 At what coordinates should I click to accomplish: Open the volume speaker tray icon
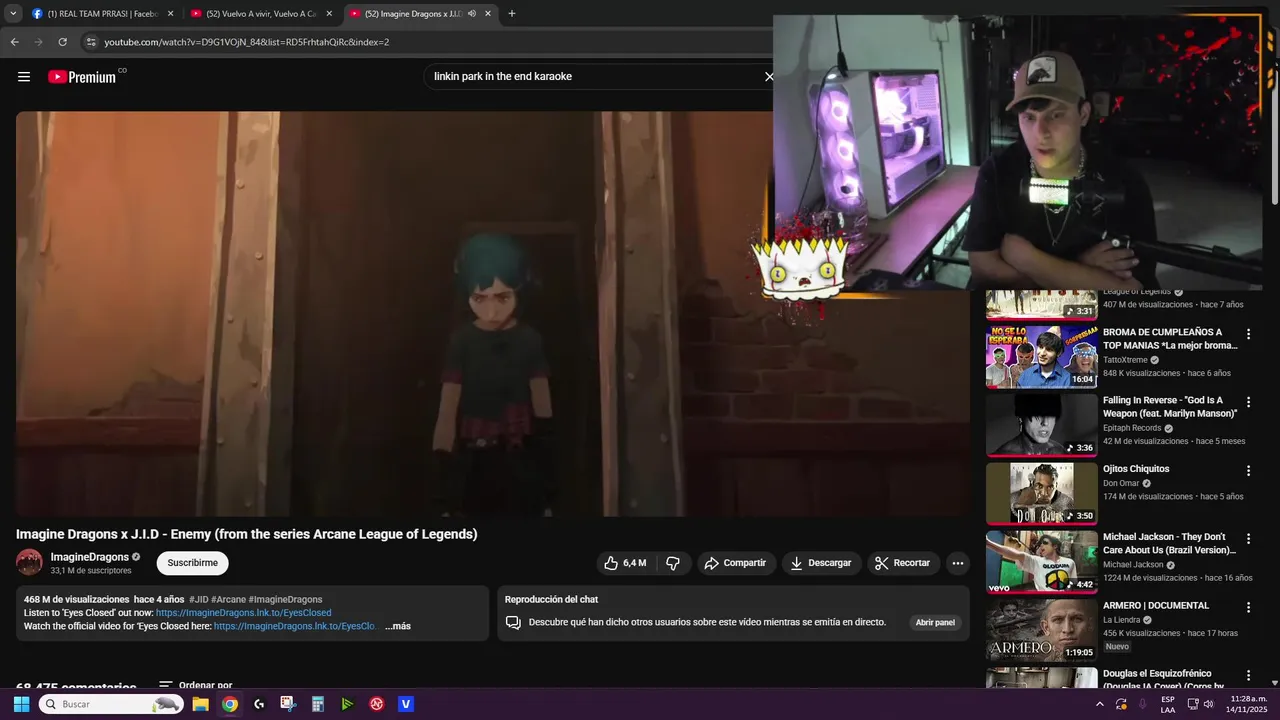(1208, 704)
